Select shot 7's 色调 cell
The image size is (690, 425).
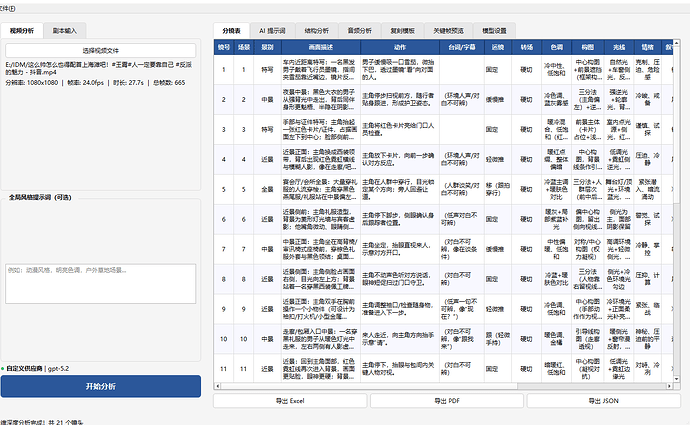tap(557, 249)
